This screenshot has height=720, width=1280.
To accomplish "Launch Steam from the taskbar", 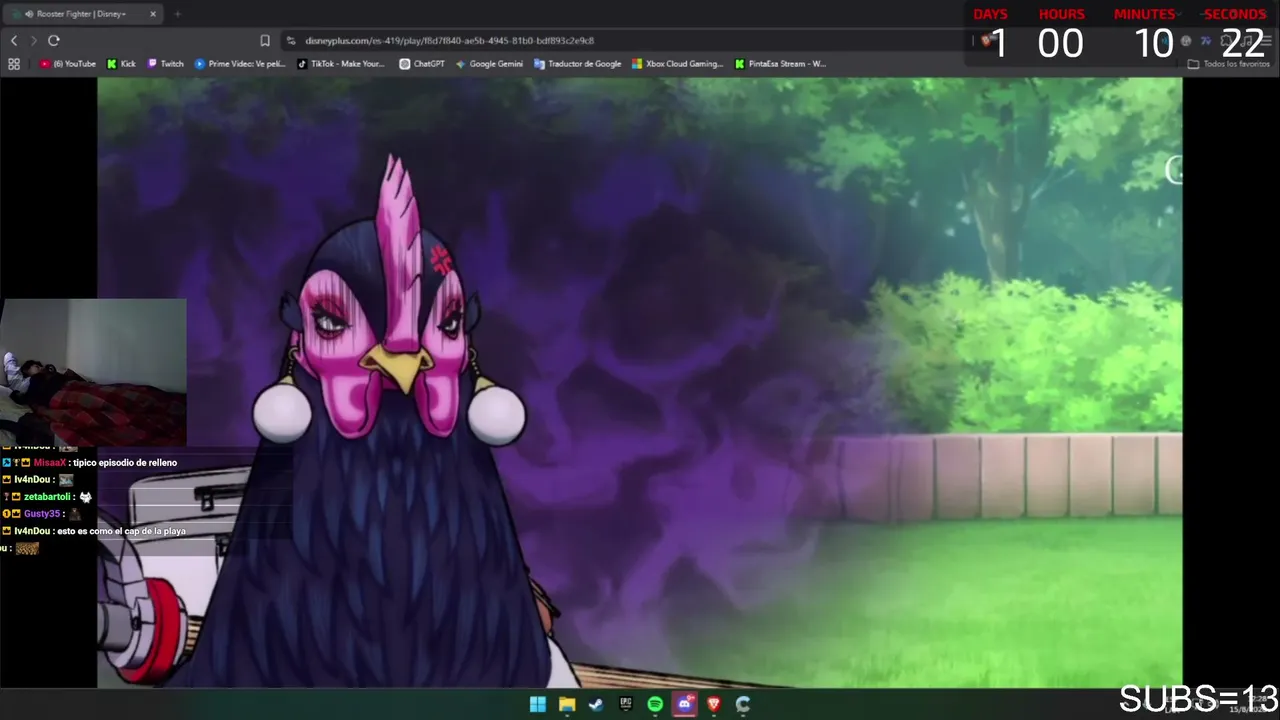I will tap(596, 704).
